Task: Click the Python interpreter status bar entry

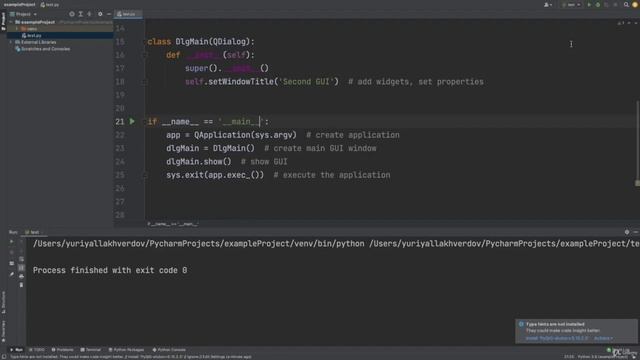Action: 602,357
